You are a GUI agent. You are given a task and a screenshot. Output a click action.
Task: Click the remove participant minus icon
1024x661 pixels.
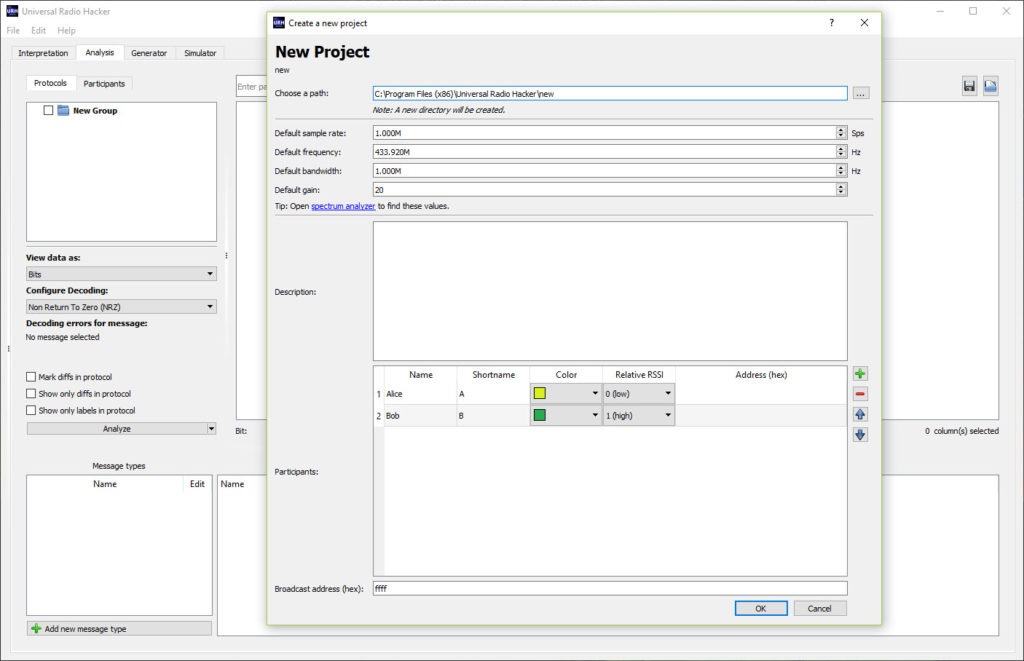pyautogui.click(x=860, y=394)
